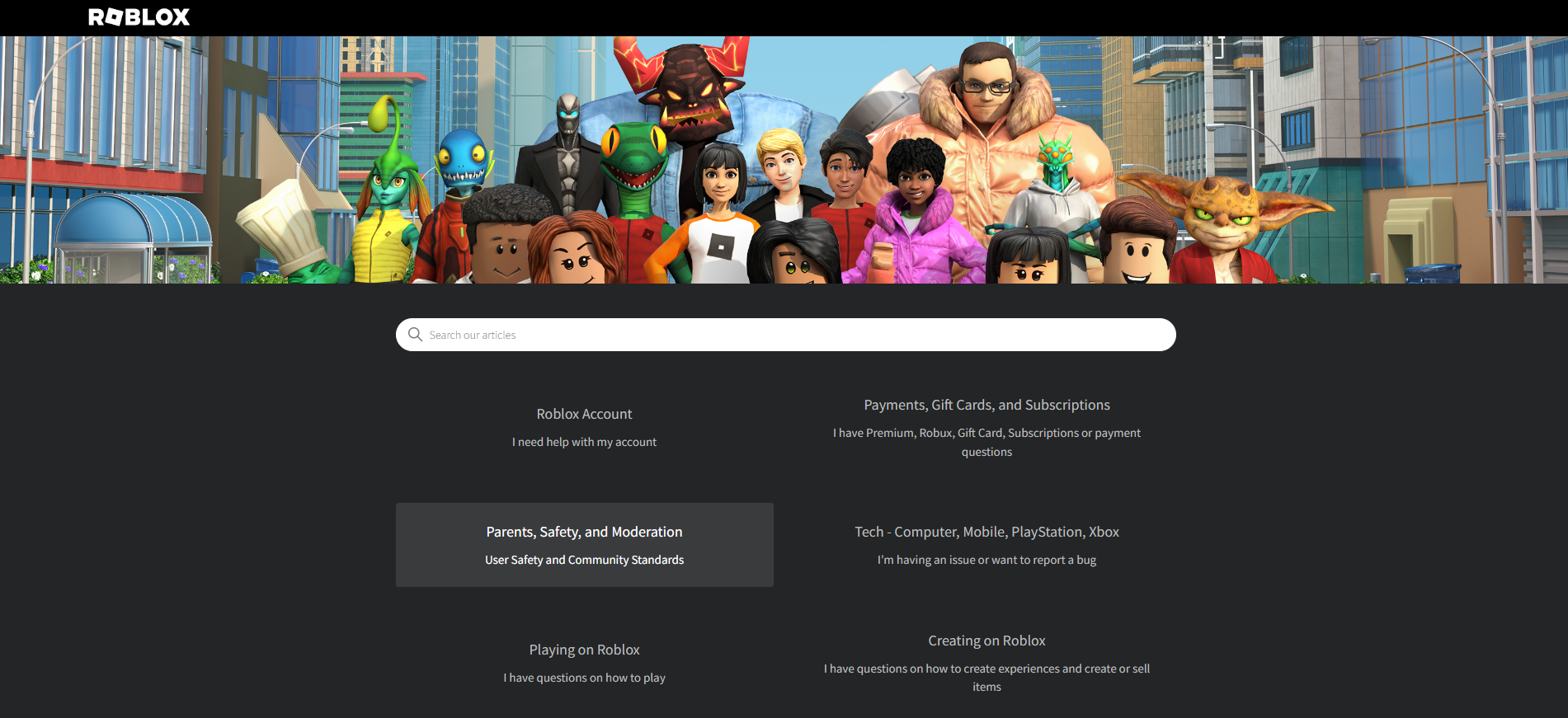Click the avatar characters banner image
This screenshot has height=718, width=1568.
[x=784, y=160]
